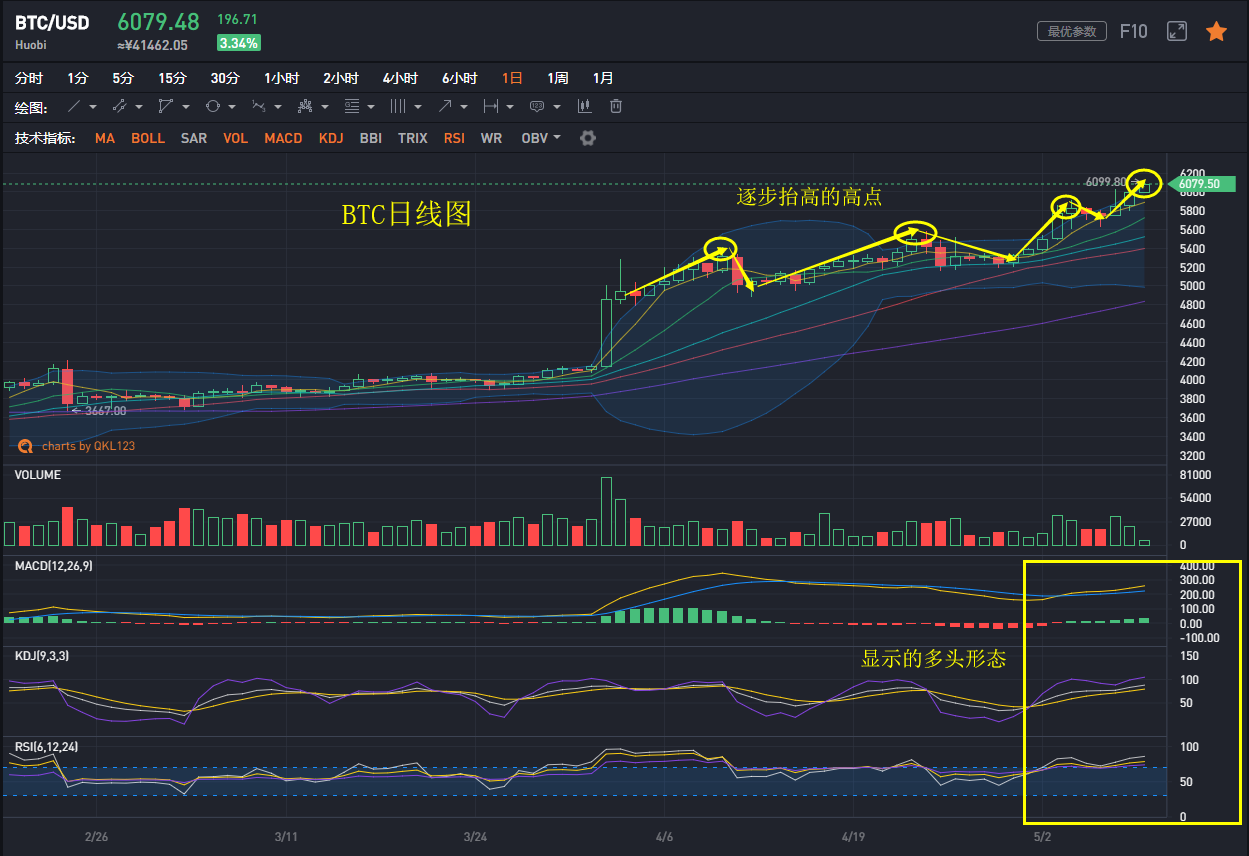Click the 6079.50 current price tag

pos(1203,184)
